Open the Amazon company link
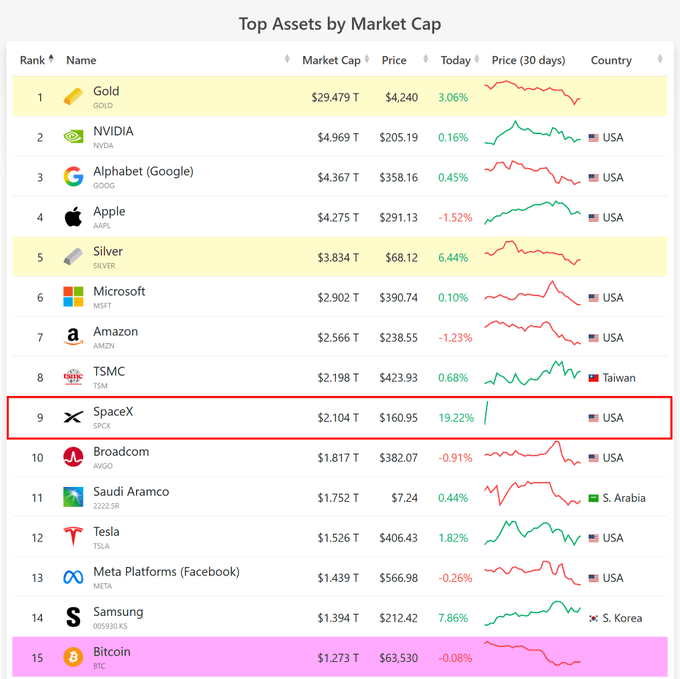 pos(116,331)
